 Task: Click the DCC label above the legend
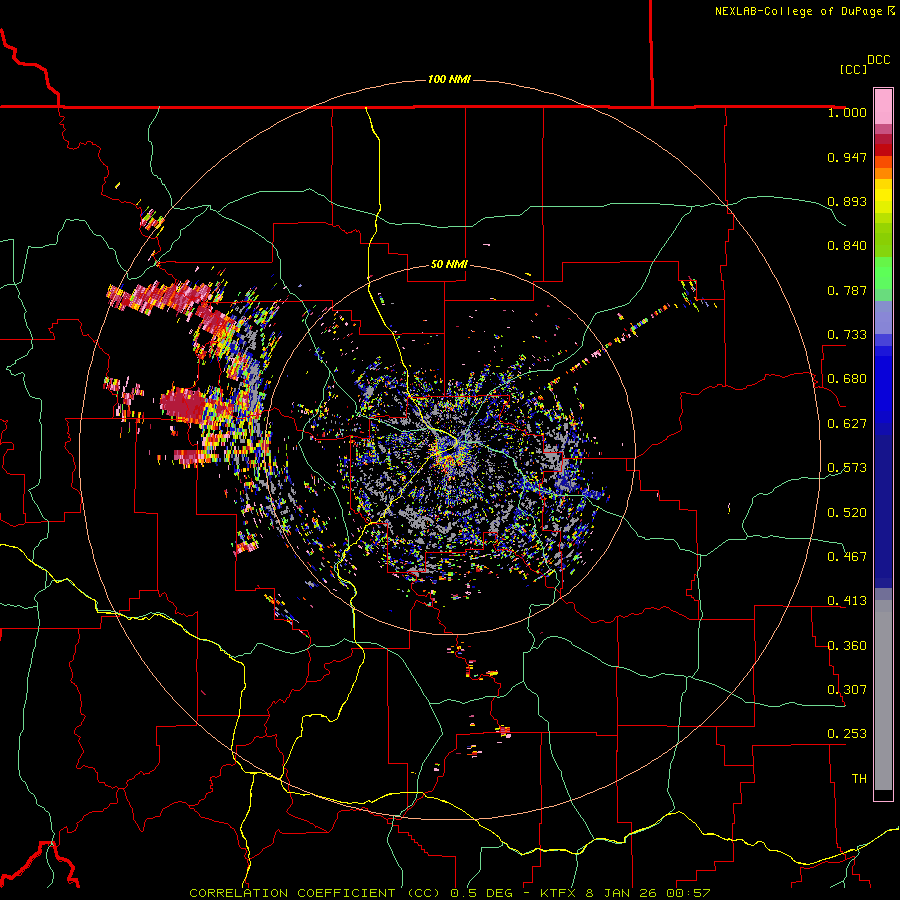878,60
